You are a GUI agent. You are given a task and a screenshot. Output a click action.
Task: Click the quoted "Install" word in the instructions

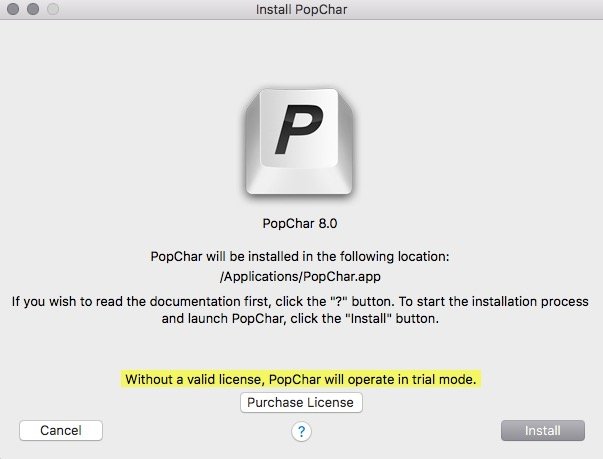(368, 318)
